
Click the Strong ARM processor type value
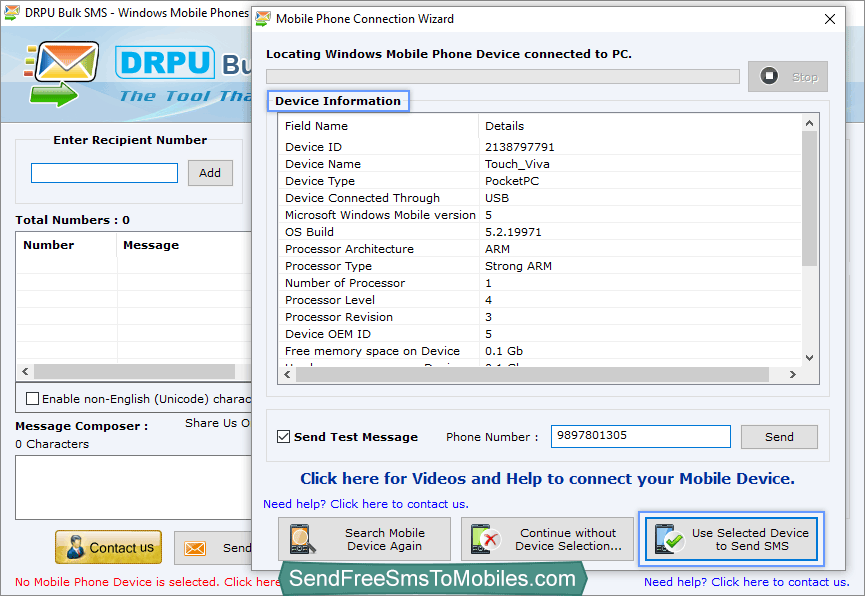(518, 266)
